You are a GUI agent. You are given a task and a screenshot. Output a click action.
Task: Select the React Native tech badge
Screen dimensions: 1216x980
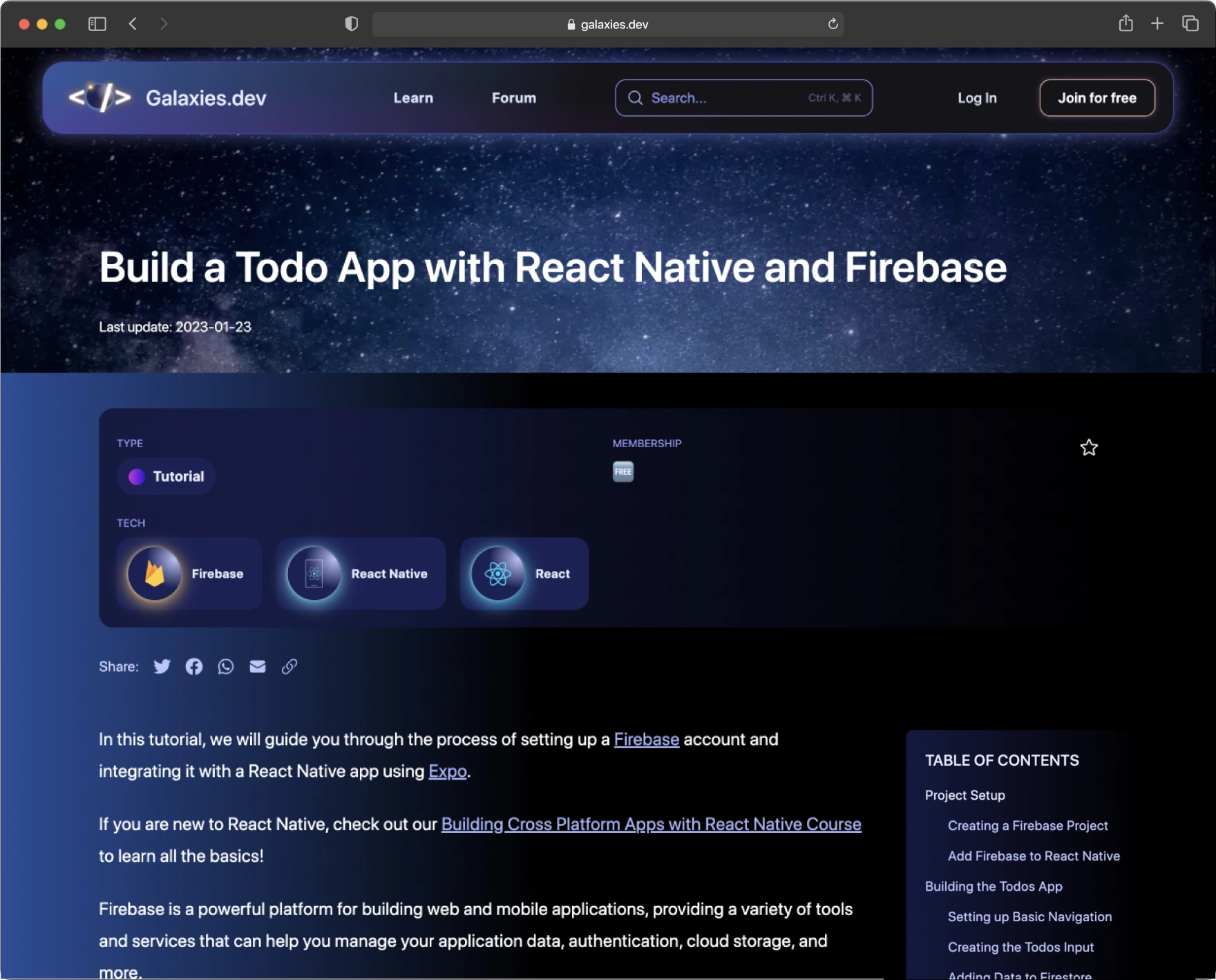pyautogui.click(x=361, y=574)
